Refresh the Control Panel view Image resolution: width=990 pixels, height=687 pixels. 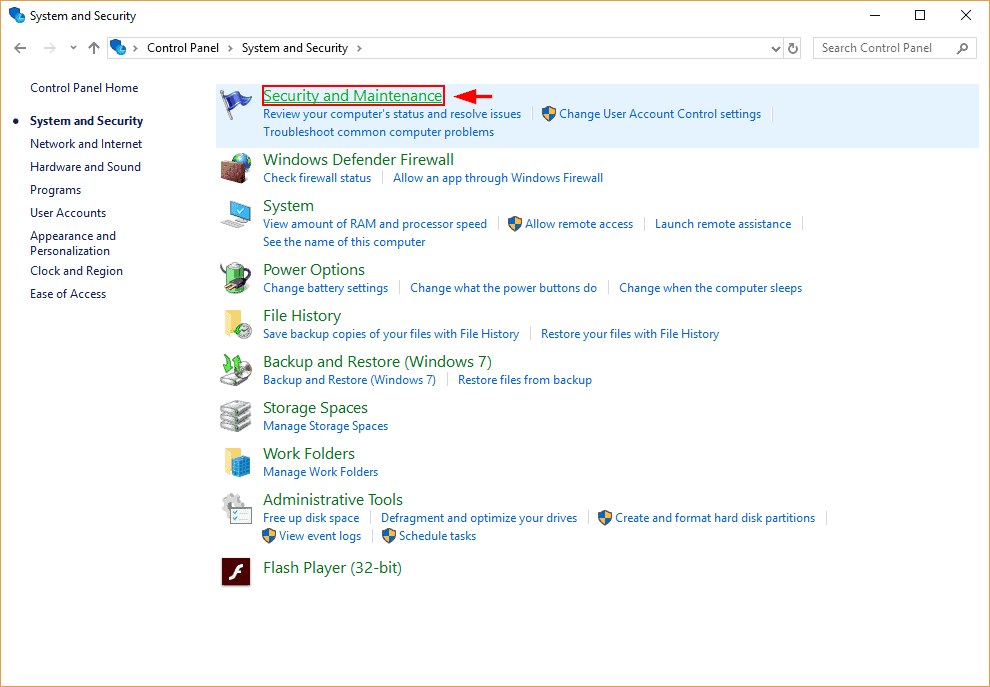point(793,48)
